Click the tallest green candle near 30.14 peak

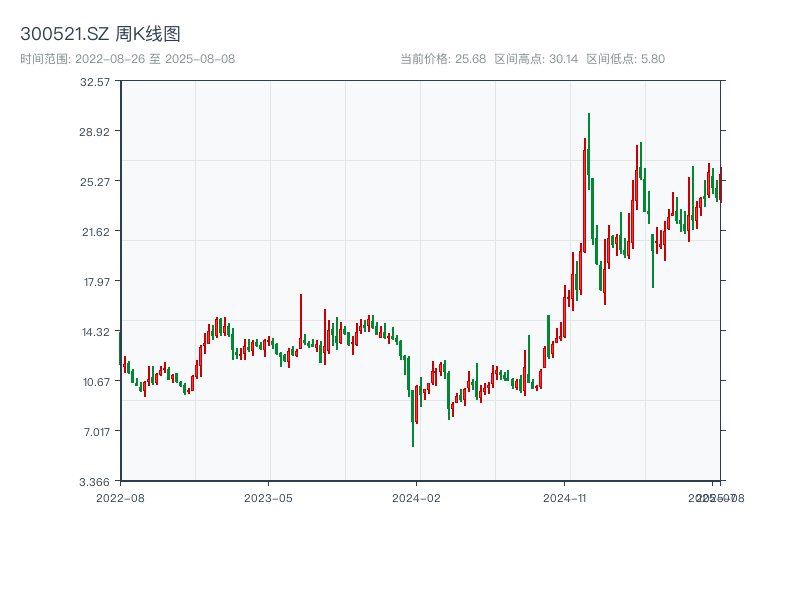589,152
